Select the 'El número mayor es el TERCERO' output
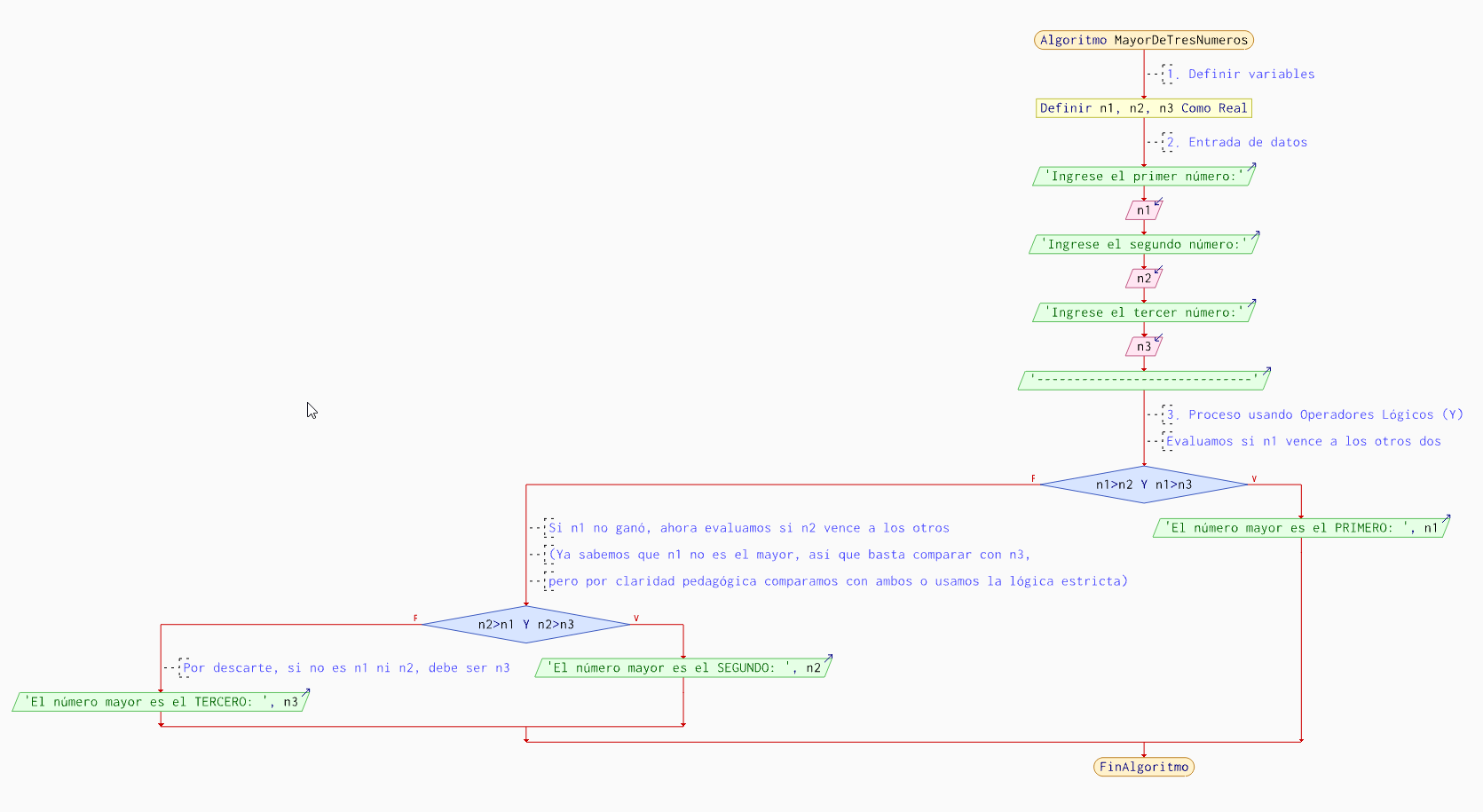 [161, 702]
